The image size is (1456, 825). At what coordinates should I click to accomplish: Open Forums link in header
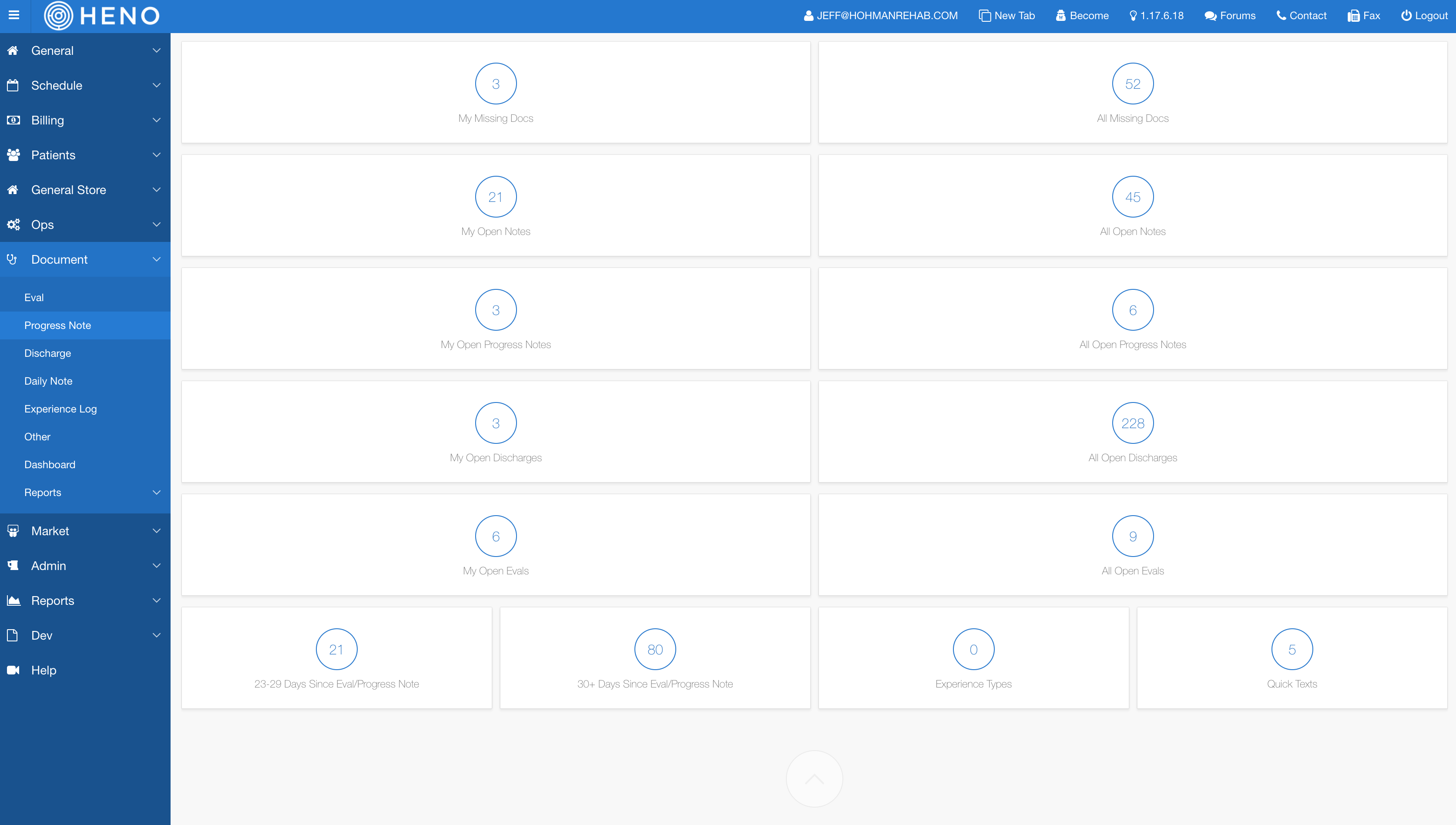tap(1230, 16)
